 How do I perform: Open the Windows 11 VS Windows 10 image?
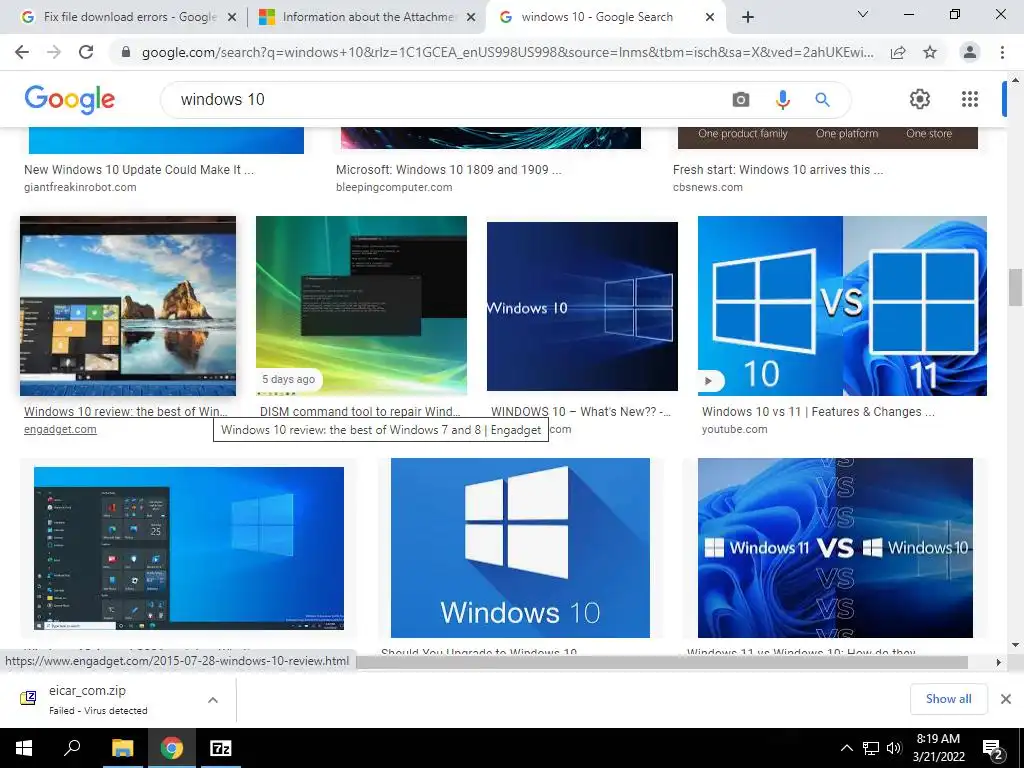click(x=835, y=547)
